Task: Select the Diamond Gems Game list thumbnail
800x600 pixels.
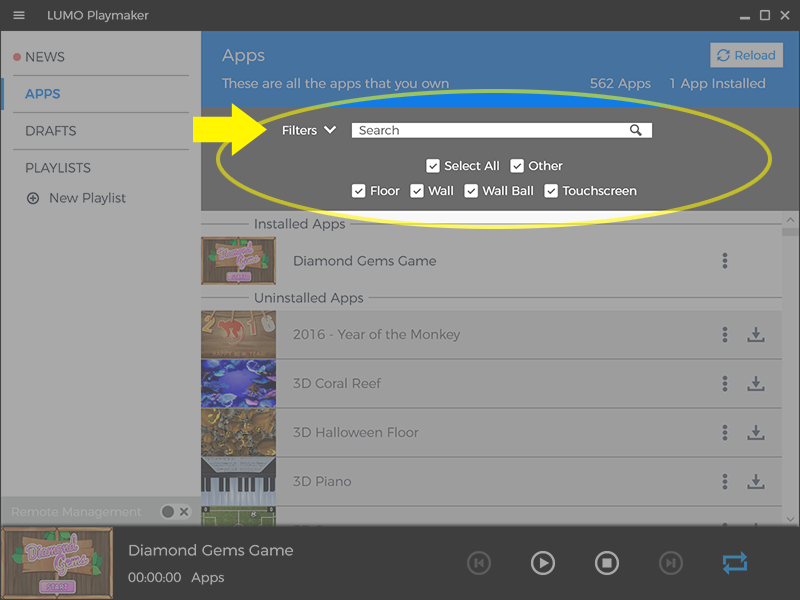Action: (238, 261)
